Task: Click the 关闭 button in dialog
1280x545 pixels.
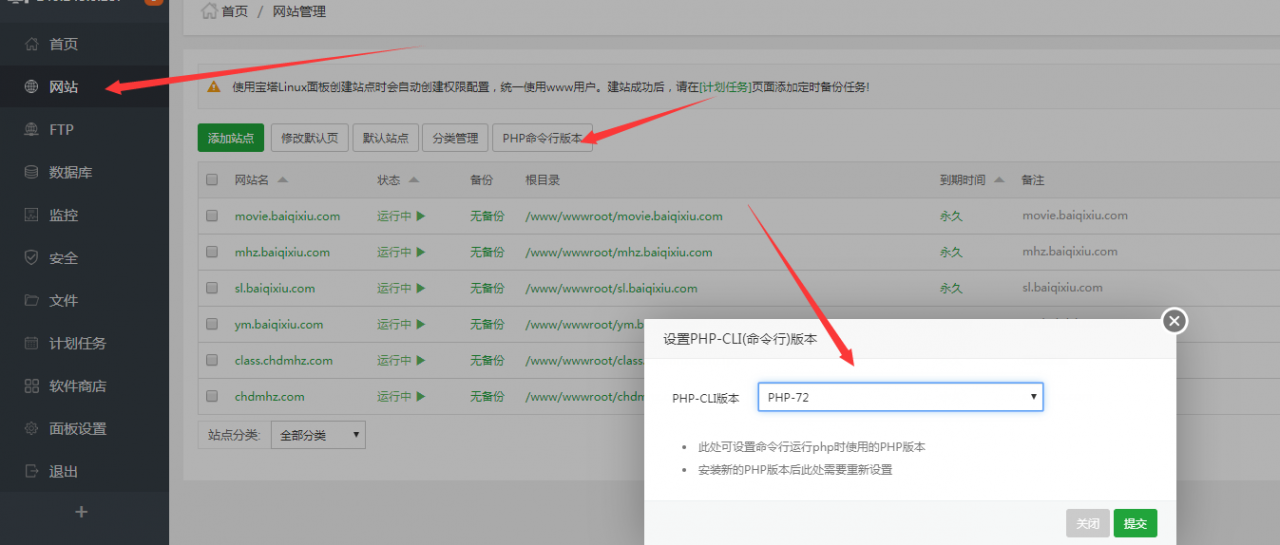Action: point(1088,523)
